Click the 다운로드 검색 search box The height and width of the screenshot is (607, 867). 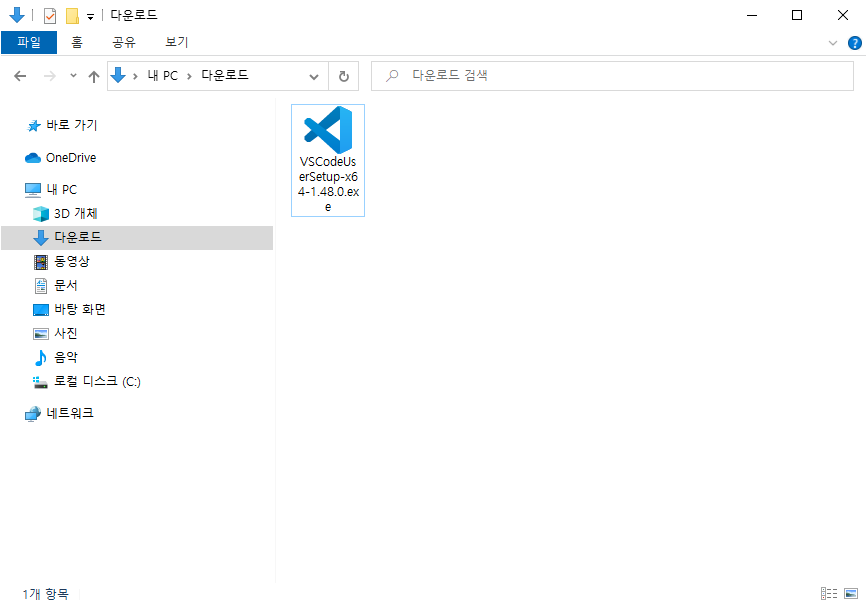tap(612, 76)
